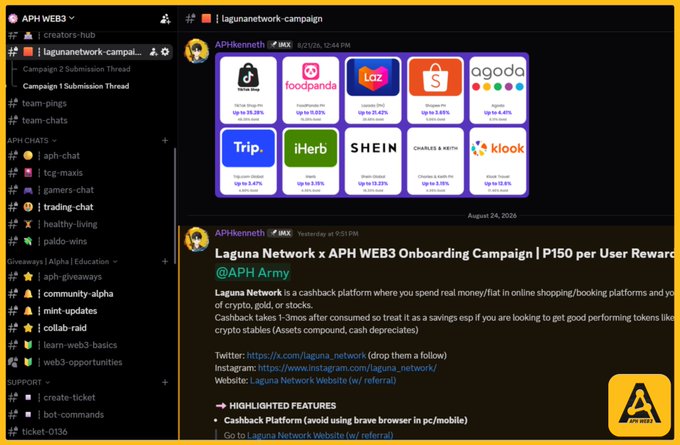This screenshot has width=680, height=445.
Task: Add channel to Giveaways Alpha Education category
Action: coord(165,262)
